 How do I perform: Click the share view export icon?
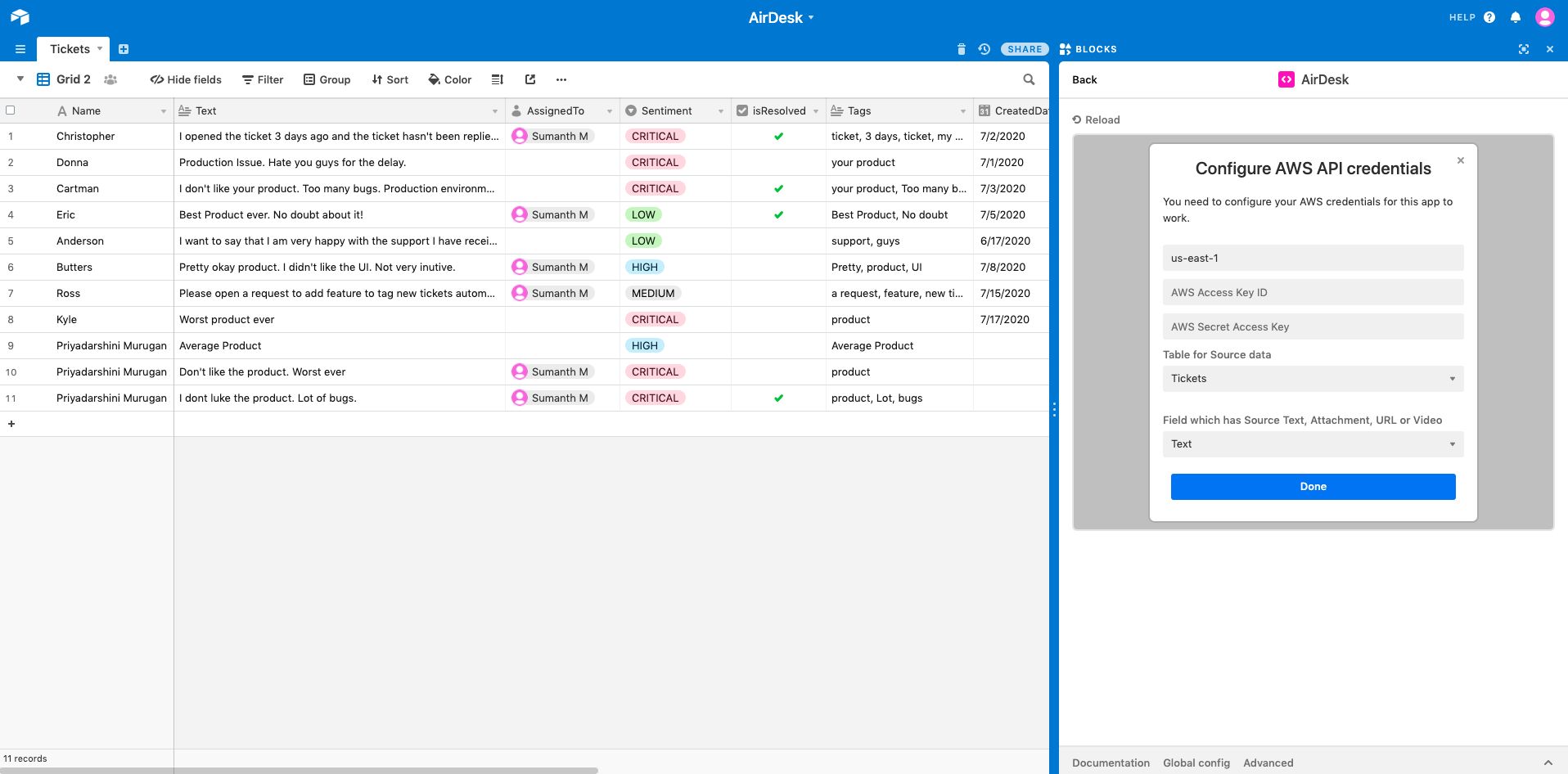[530, 79]
